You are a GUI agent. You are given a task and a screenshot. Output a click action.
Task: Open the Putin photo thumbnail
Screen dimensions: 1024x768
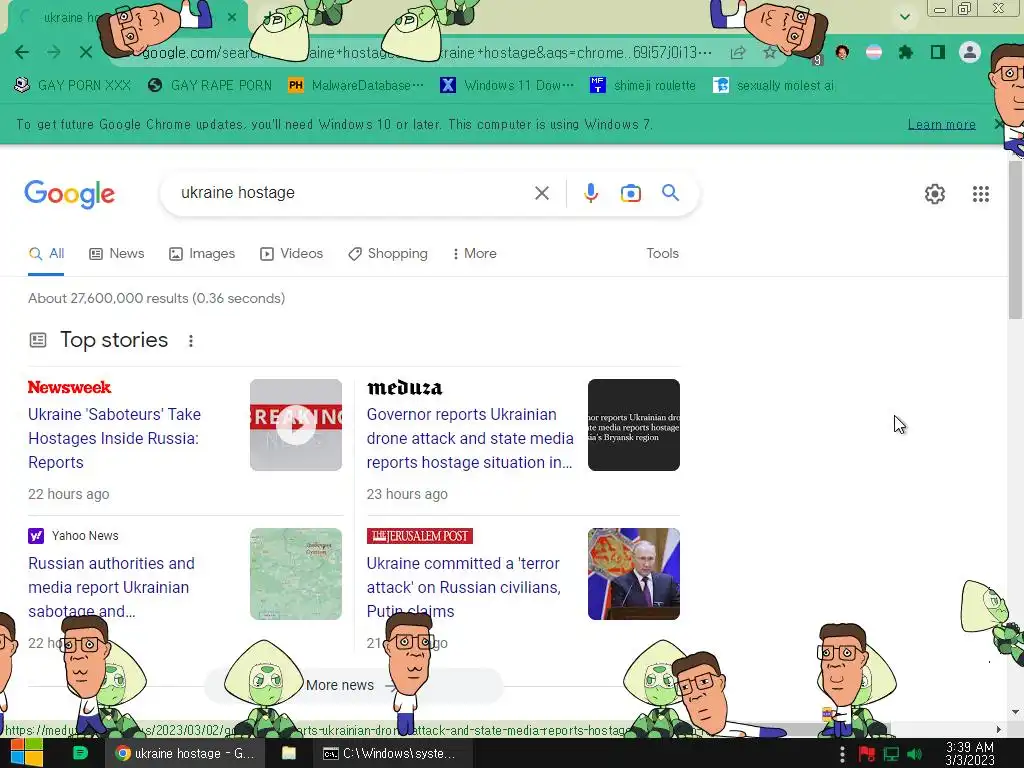(633, 573)
